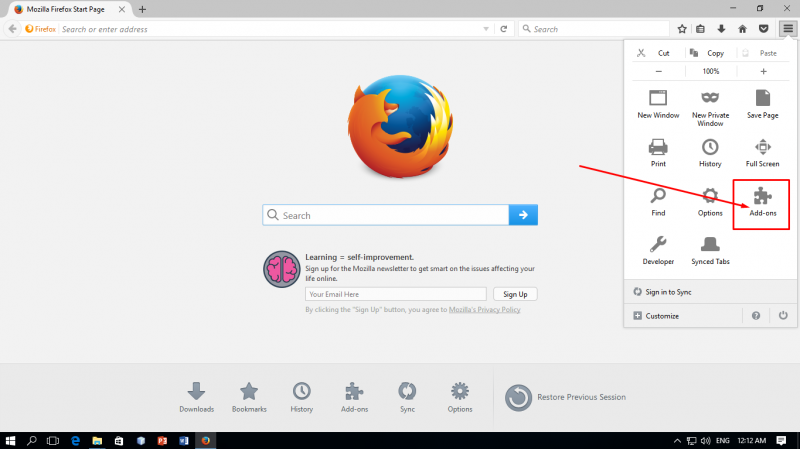The height and width of the screenshot is (449, 800).
Task: Select Paste in the menu panel
Action: [763, 53]
